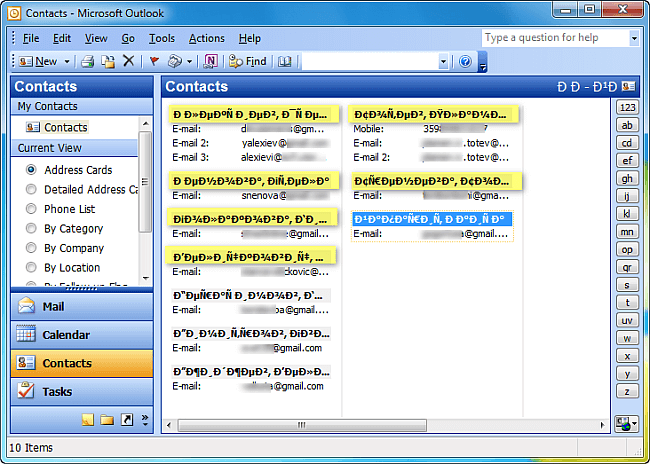Screen dimensions: 650x464
Task: Jump to uv index button
Action: 627,320
